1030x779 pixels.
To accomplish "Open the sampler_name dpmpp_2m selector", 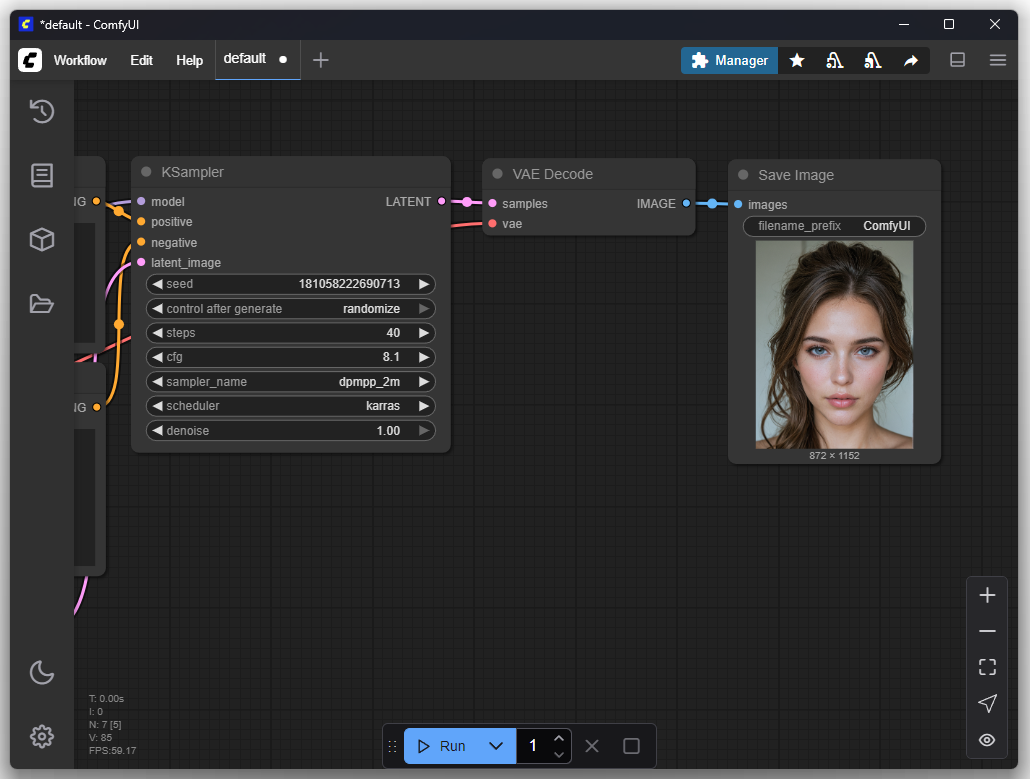I will coord(290,381).
